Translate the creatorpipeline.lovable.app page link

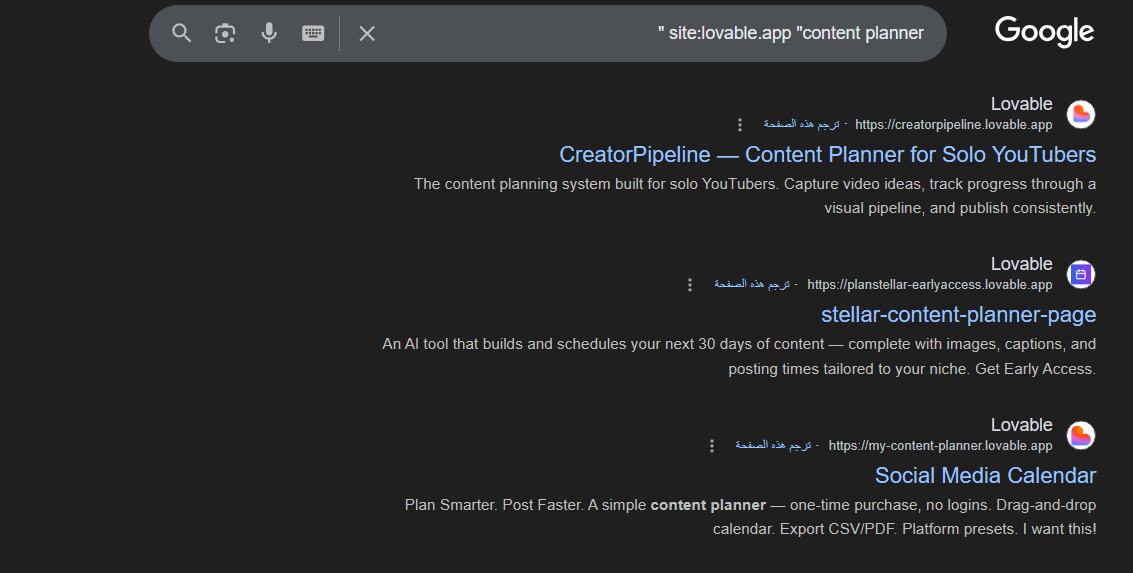(x=801, y=124)
